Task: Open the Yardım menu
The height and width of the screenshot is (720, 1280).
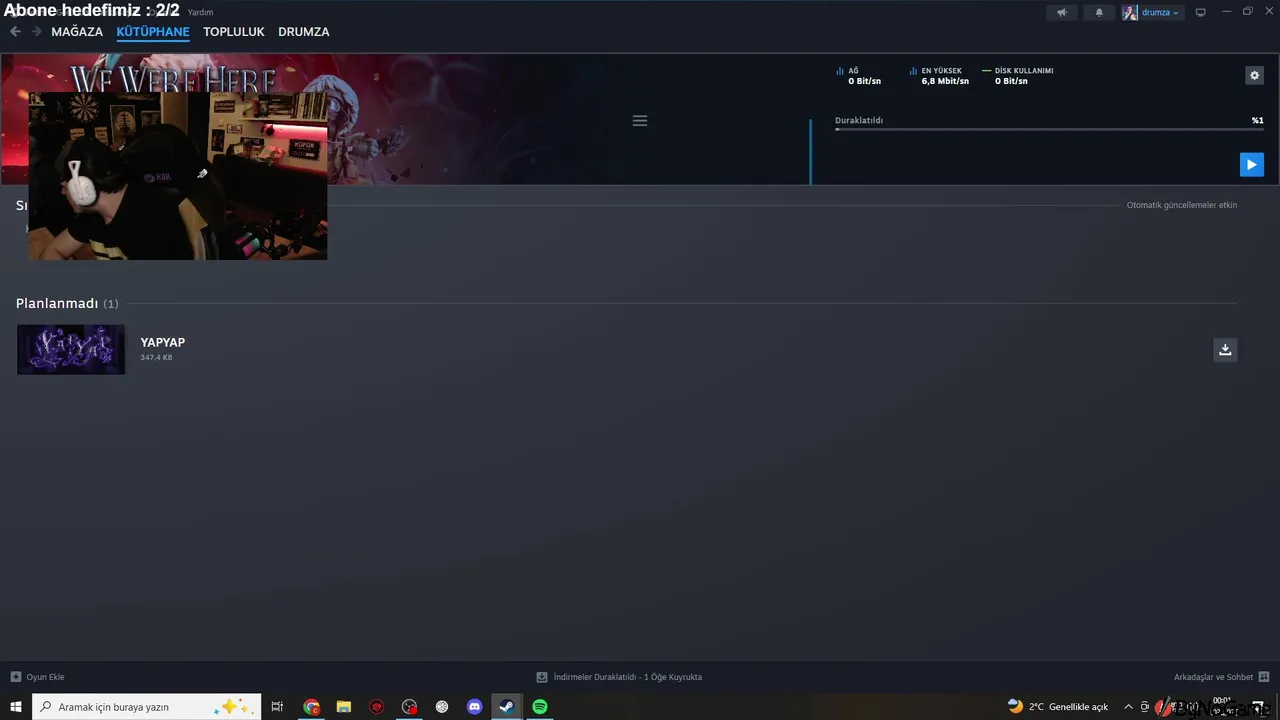Action: pos(200,13)
